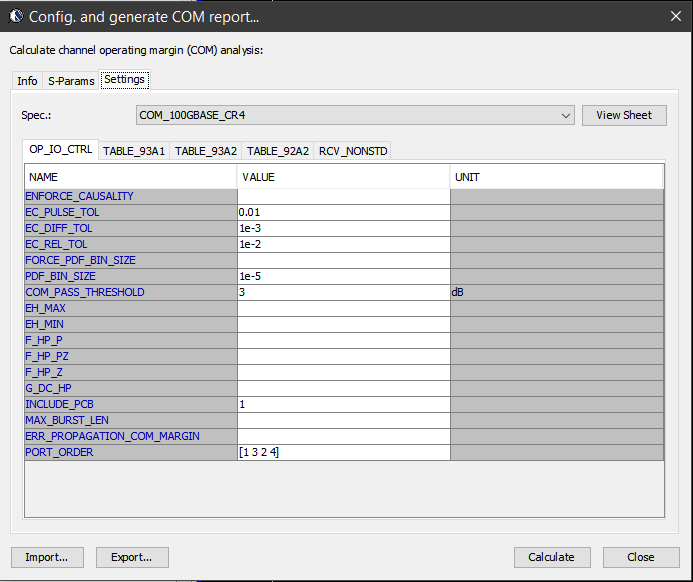
Task: Select the INCLUDE_PCB value cell
Action: [x=343, y=404]
